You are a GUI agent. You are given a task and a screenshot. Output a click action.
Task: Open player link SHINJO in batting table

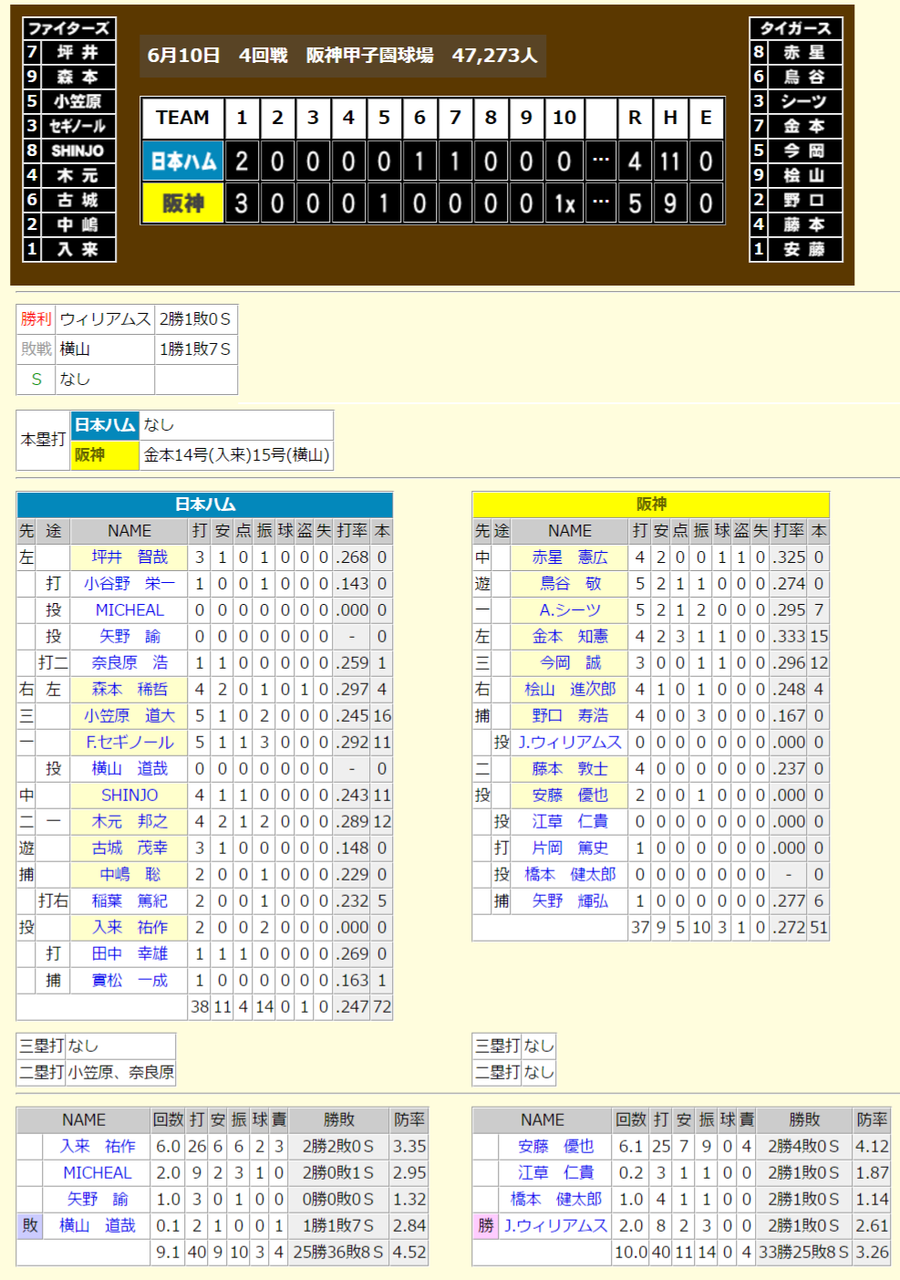click(x=129, y=795)
